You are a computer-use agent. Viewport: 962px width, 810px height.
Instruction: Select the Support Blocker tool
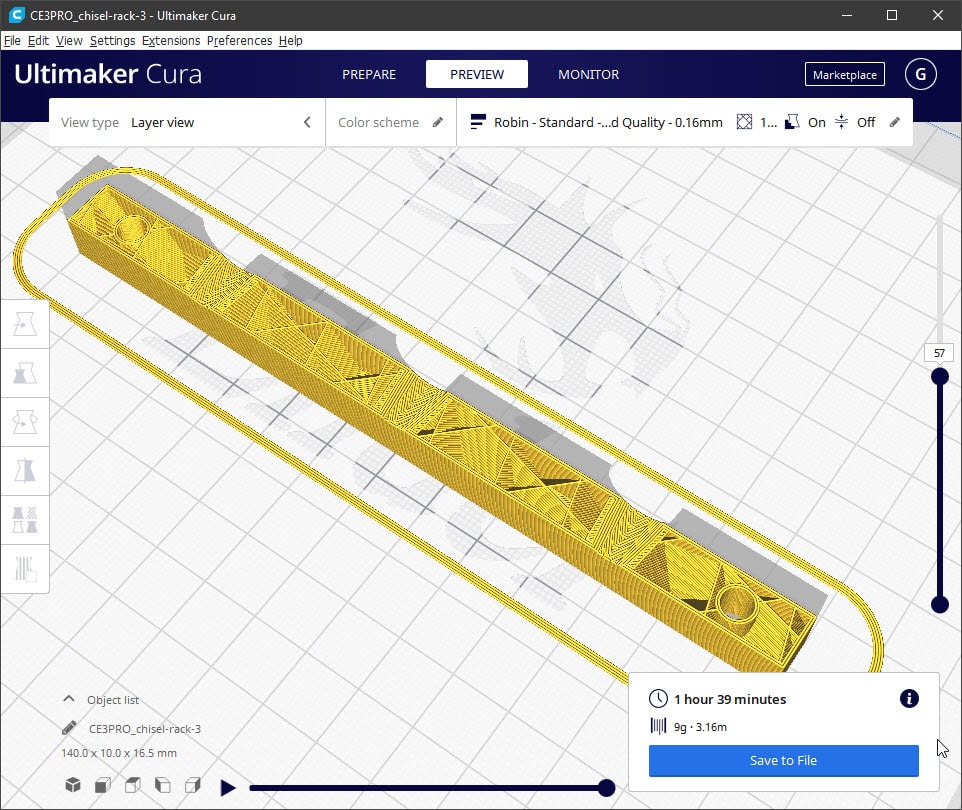tap(25, 569)
